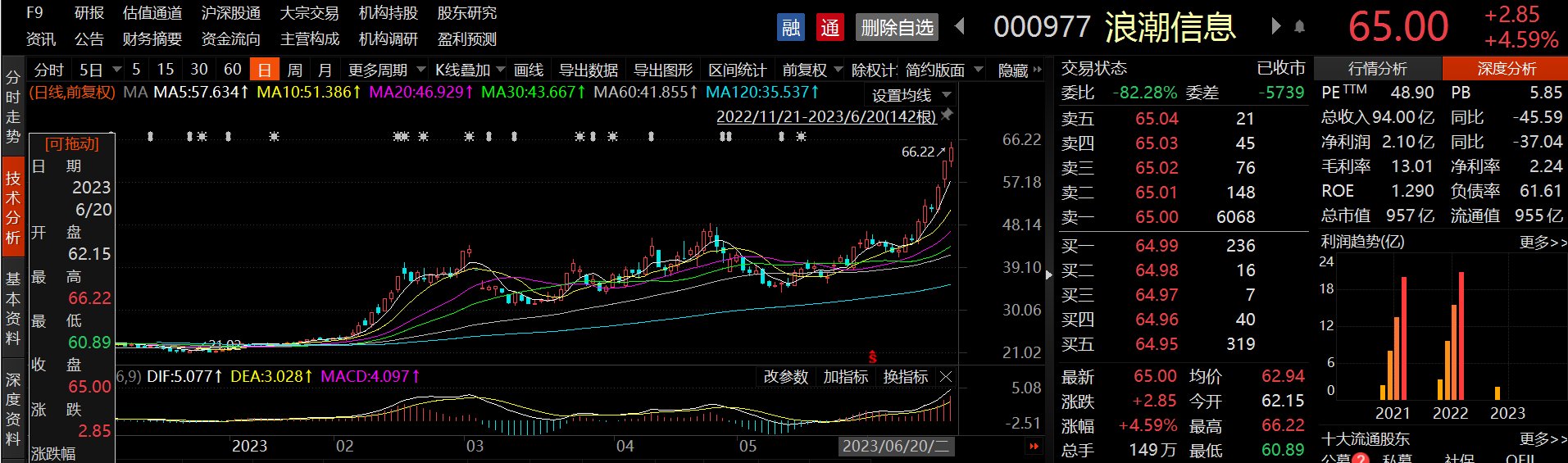Close the MACD indicator panel
This screenshot has height=463, width=1568.
(946, 377)
